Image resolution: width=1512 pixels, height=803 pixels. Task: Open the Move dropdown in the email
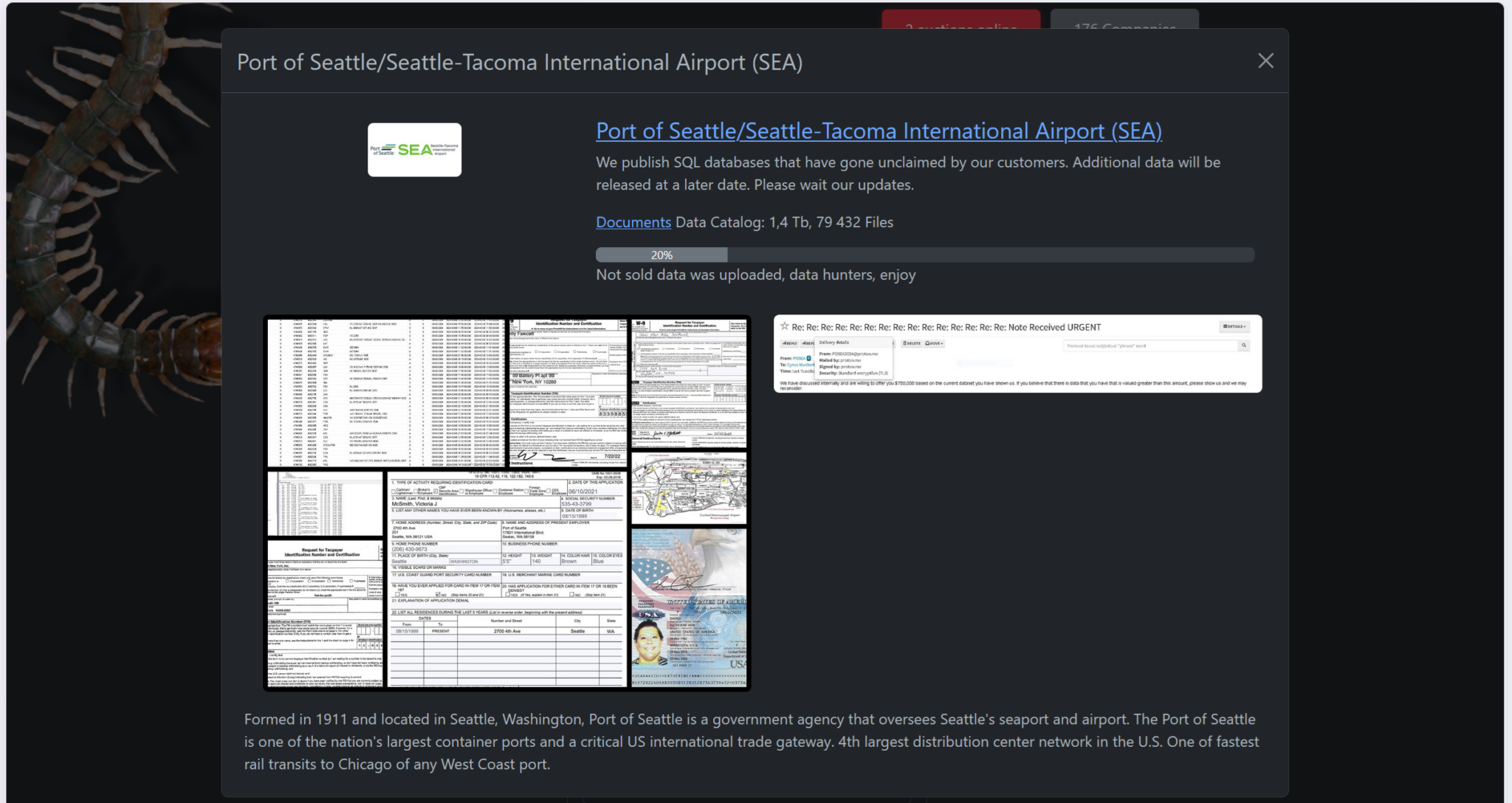pyautogui.click(x=934, y=343)
